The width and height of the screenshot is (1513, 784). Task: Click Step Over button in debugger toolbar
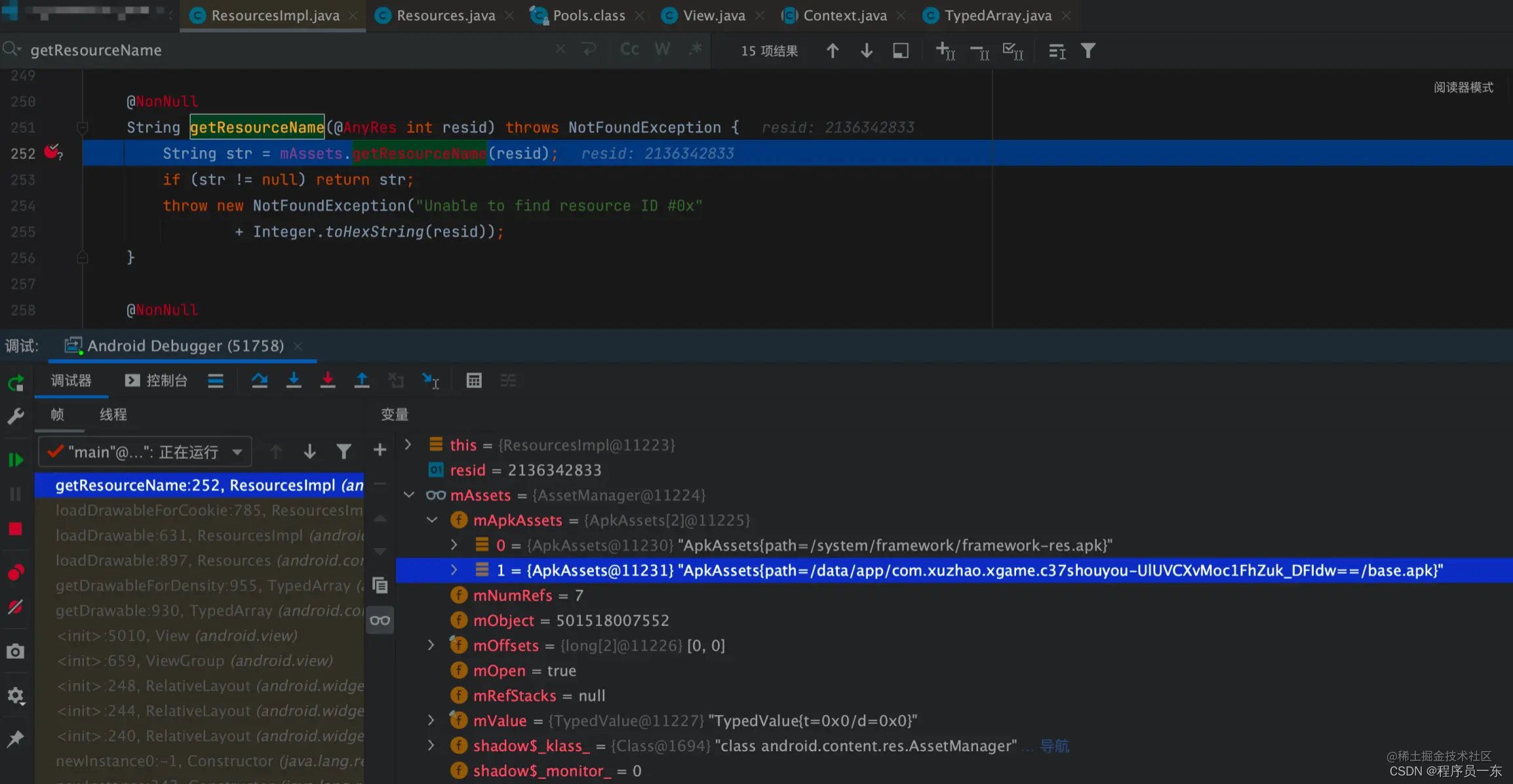click(260, 380)
